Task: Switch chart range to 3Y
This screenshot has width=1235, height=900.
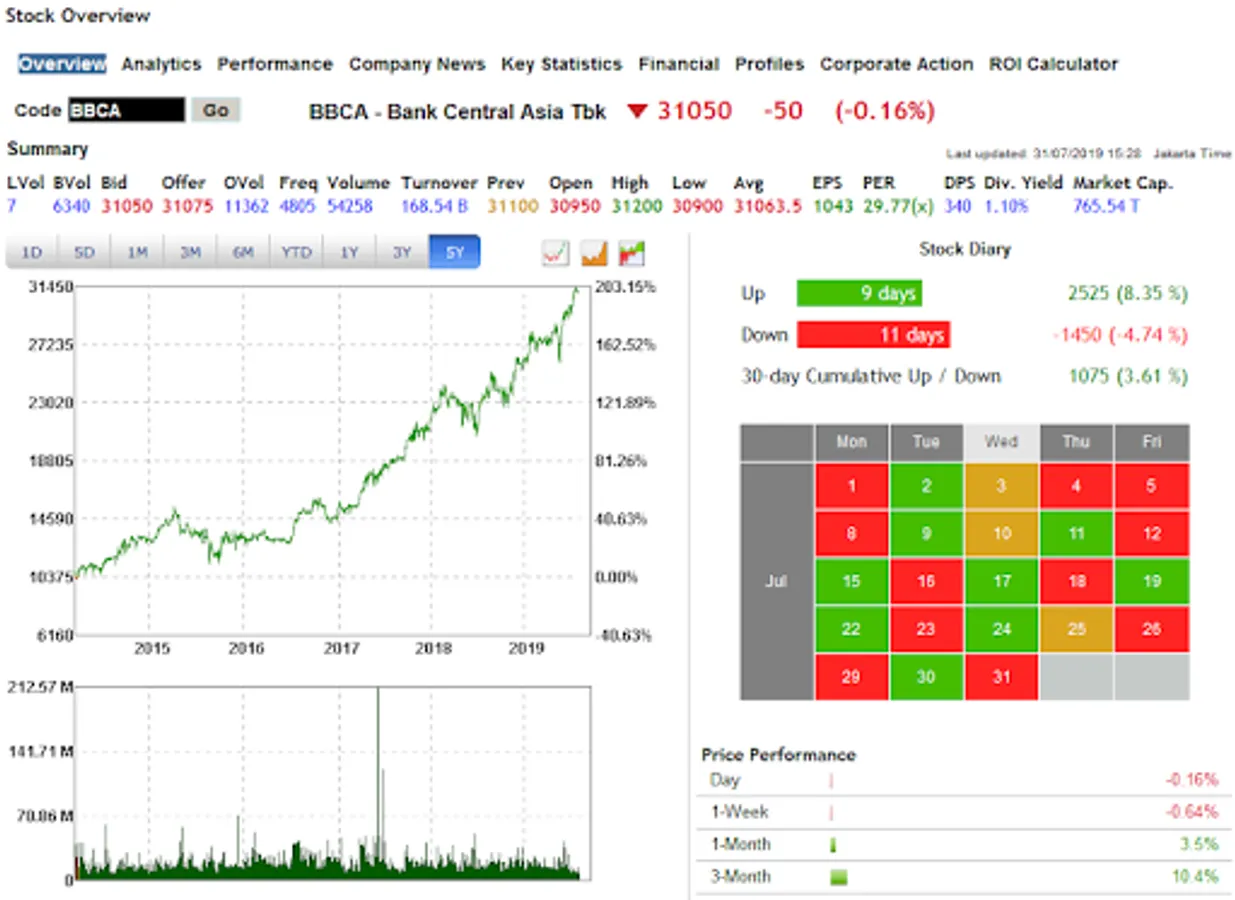Action: 402,253
